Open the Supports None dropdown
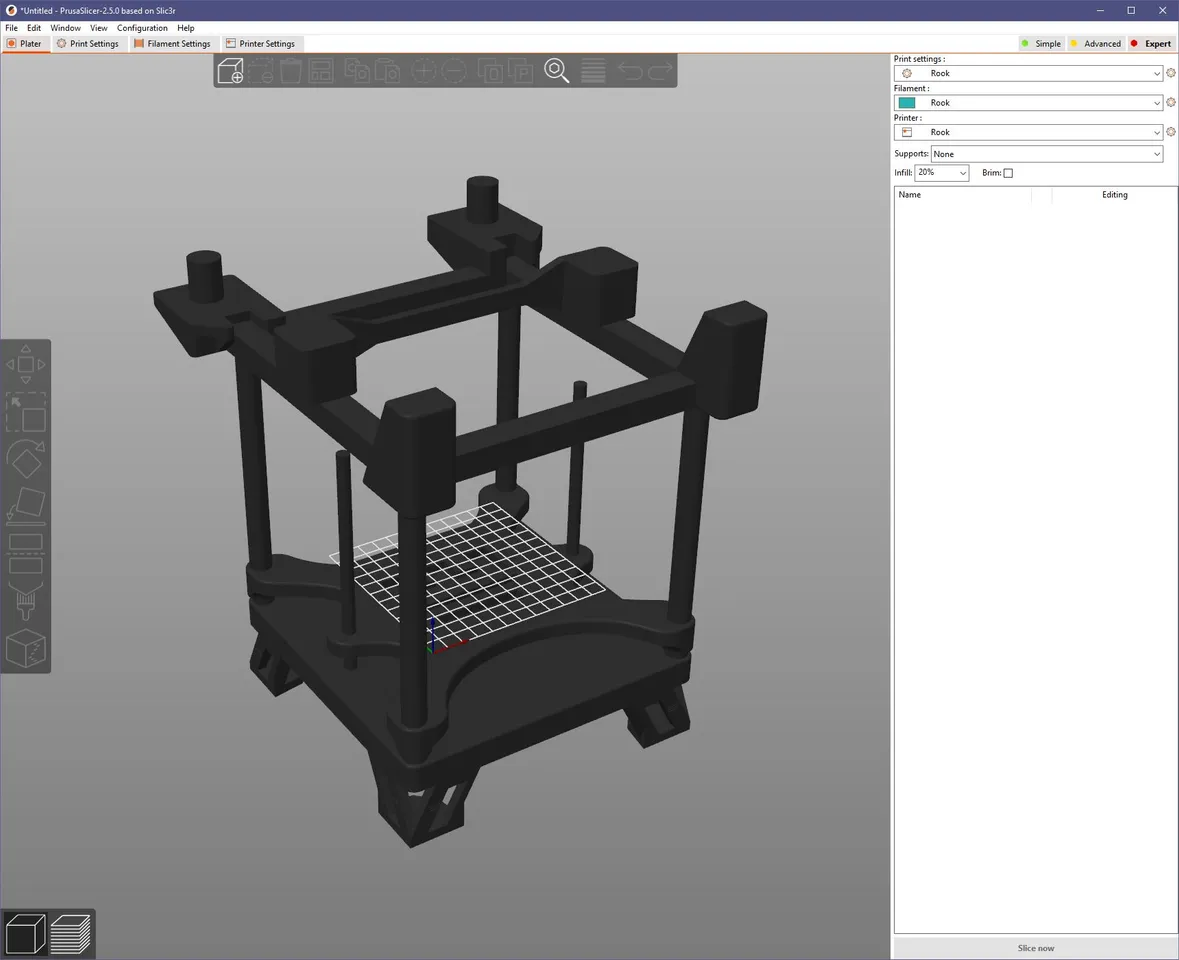 coord(1047,154)
